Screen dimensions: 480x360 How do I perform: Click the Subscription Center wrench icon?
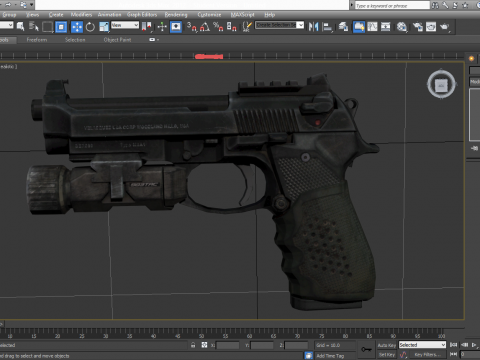(446, 5)
